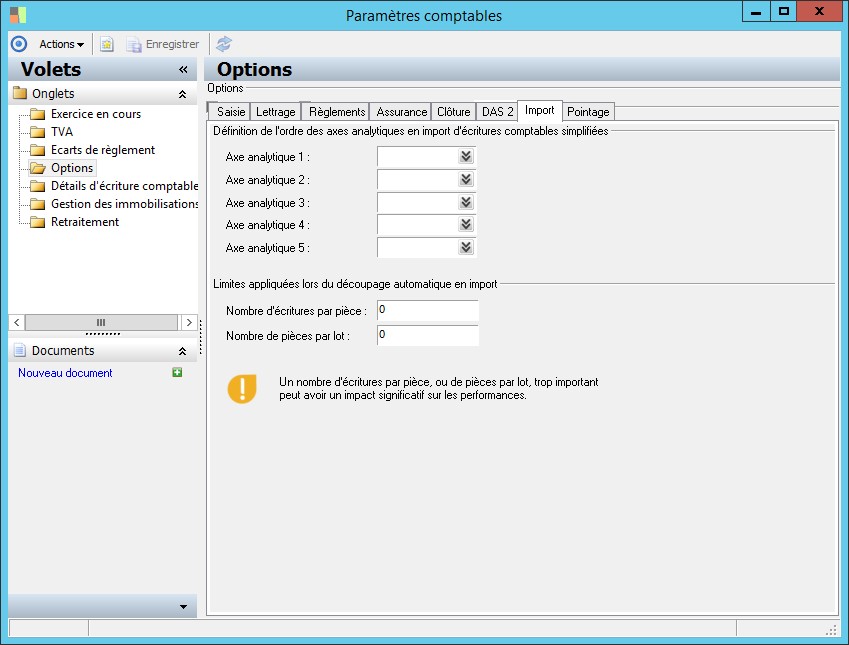Click Nombre de pièces par lot field
Screen dimensions: 849x645
[428, 335]
